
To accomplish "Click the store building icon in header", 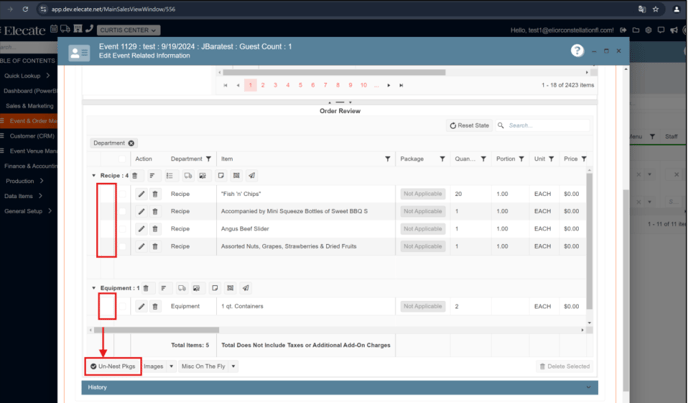I will click(78, 29).
